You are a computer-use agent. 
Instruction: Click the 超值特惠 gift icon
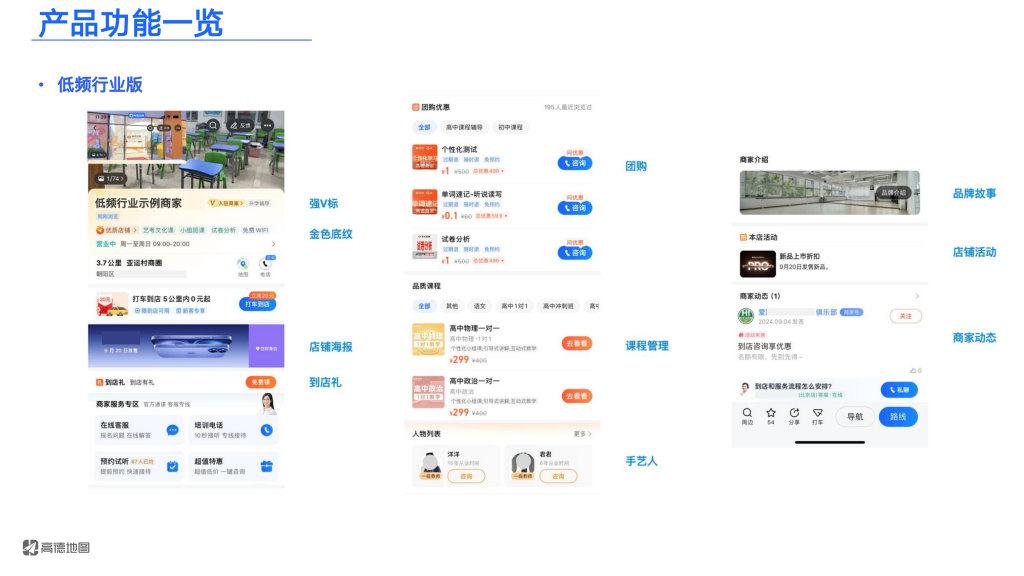(x=266, y=466)
